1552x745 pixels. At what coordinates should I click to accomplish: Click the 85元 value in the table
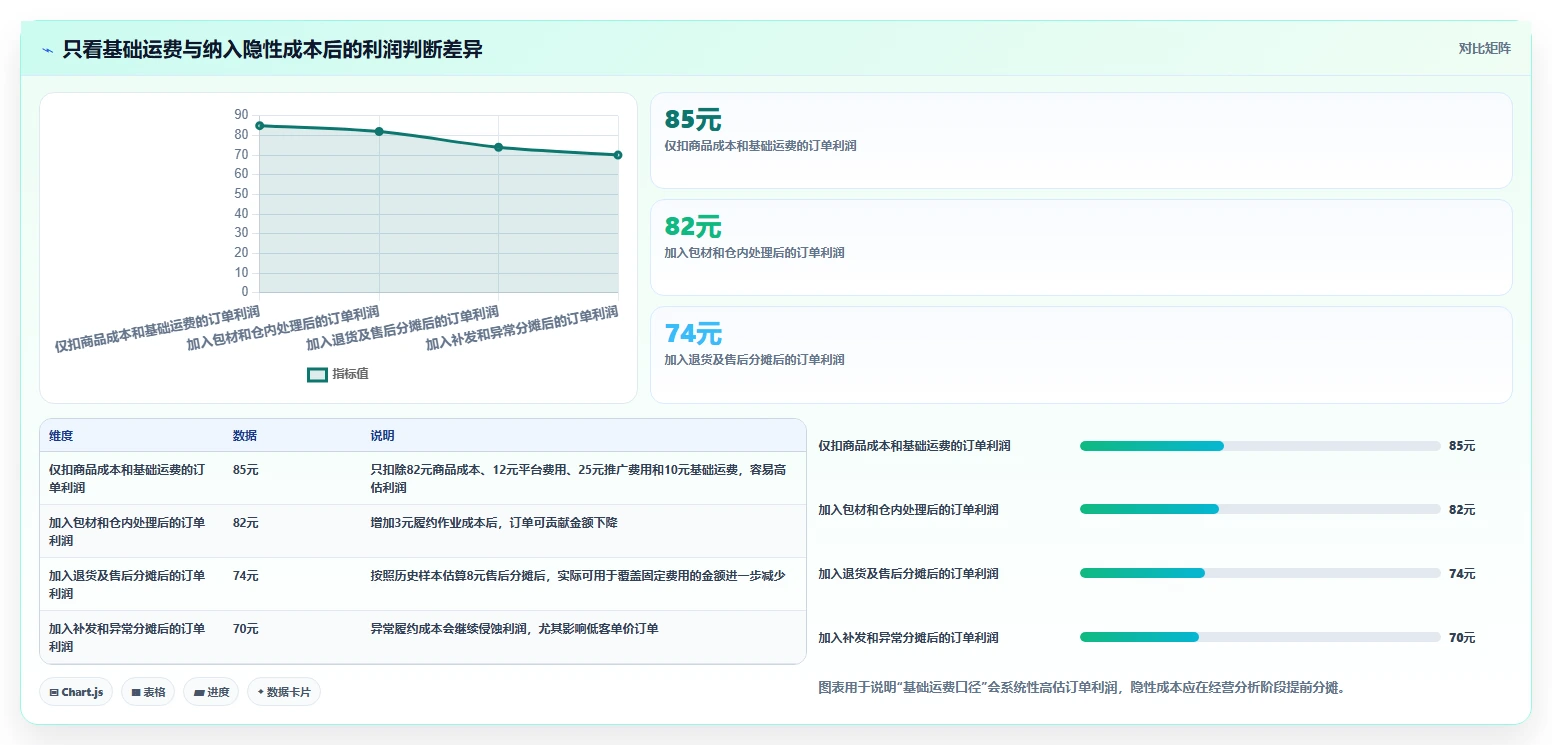pyautogui.click(x=246, y=469)
